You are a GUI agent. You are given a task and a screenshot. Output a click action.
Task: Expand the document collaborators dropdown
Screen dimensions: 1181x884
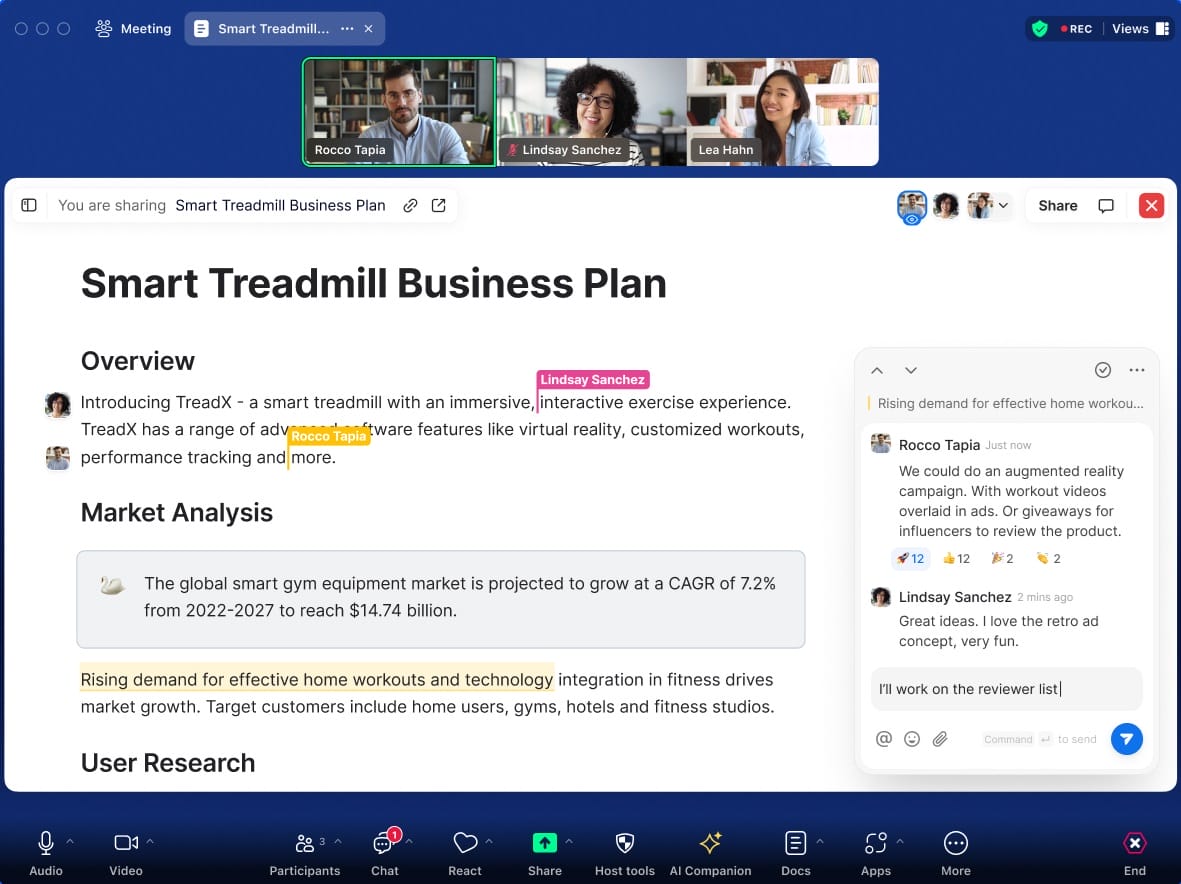click(x=1003, y=205)
